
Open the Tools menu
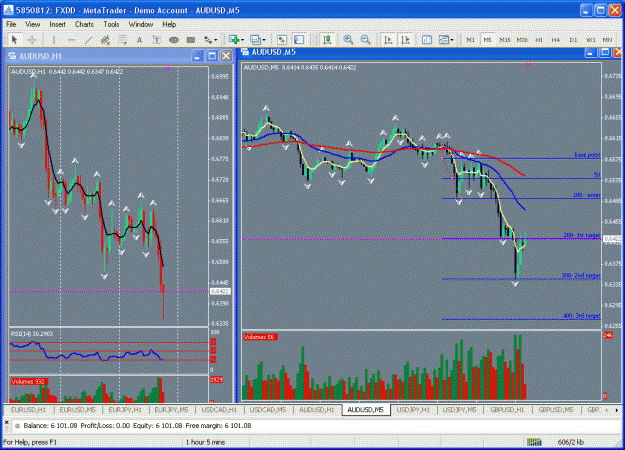tap(111, 24)
